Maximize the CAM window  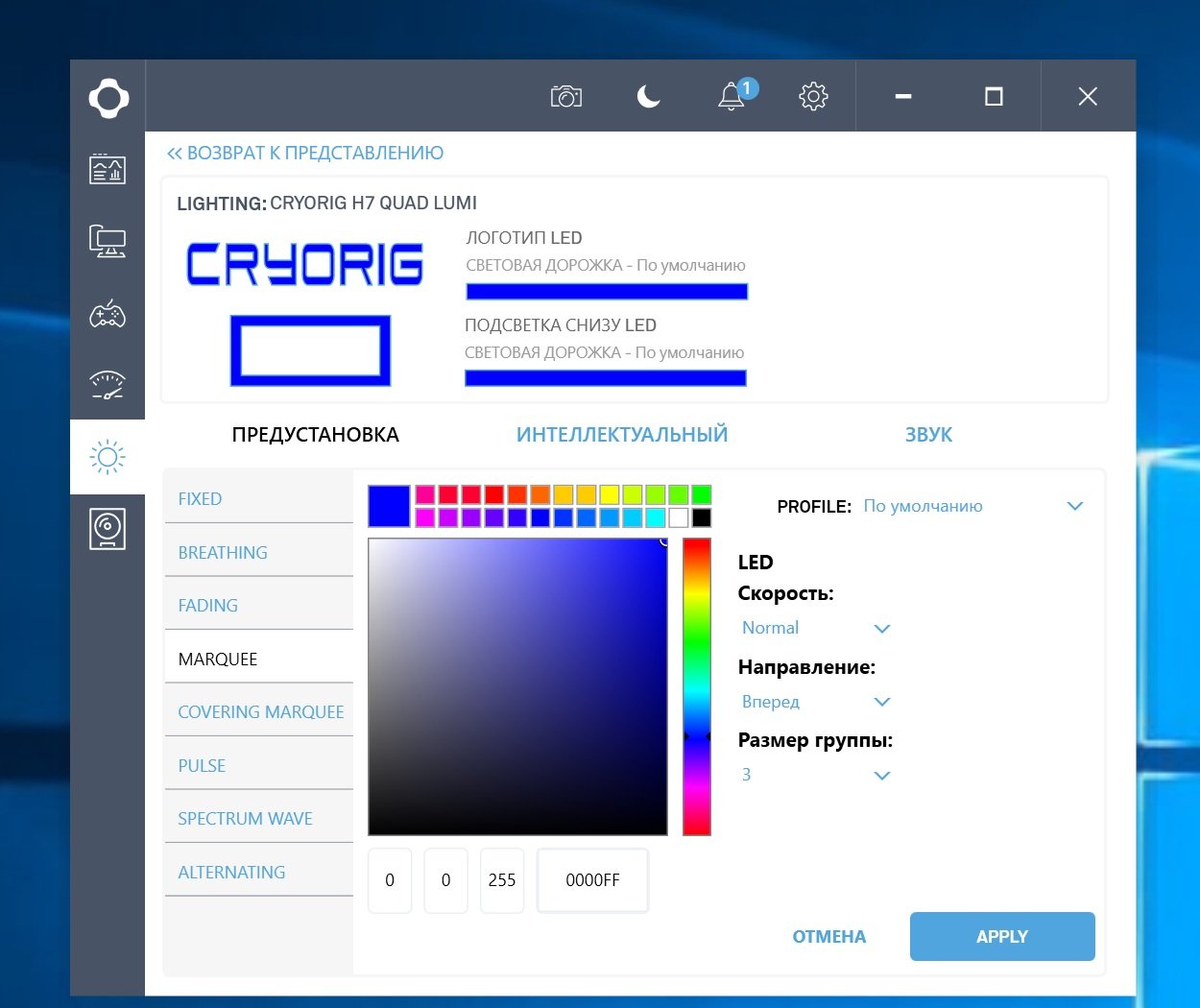click(x=994, y=96)
